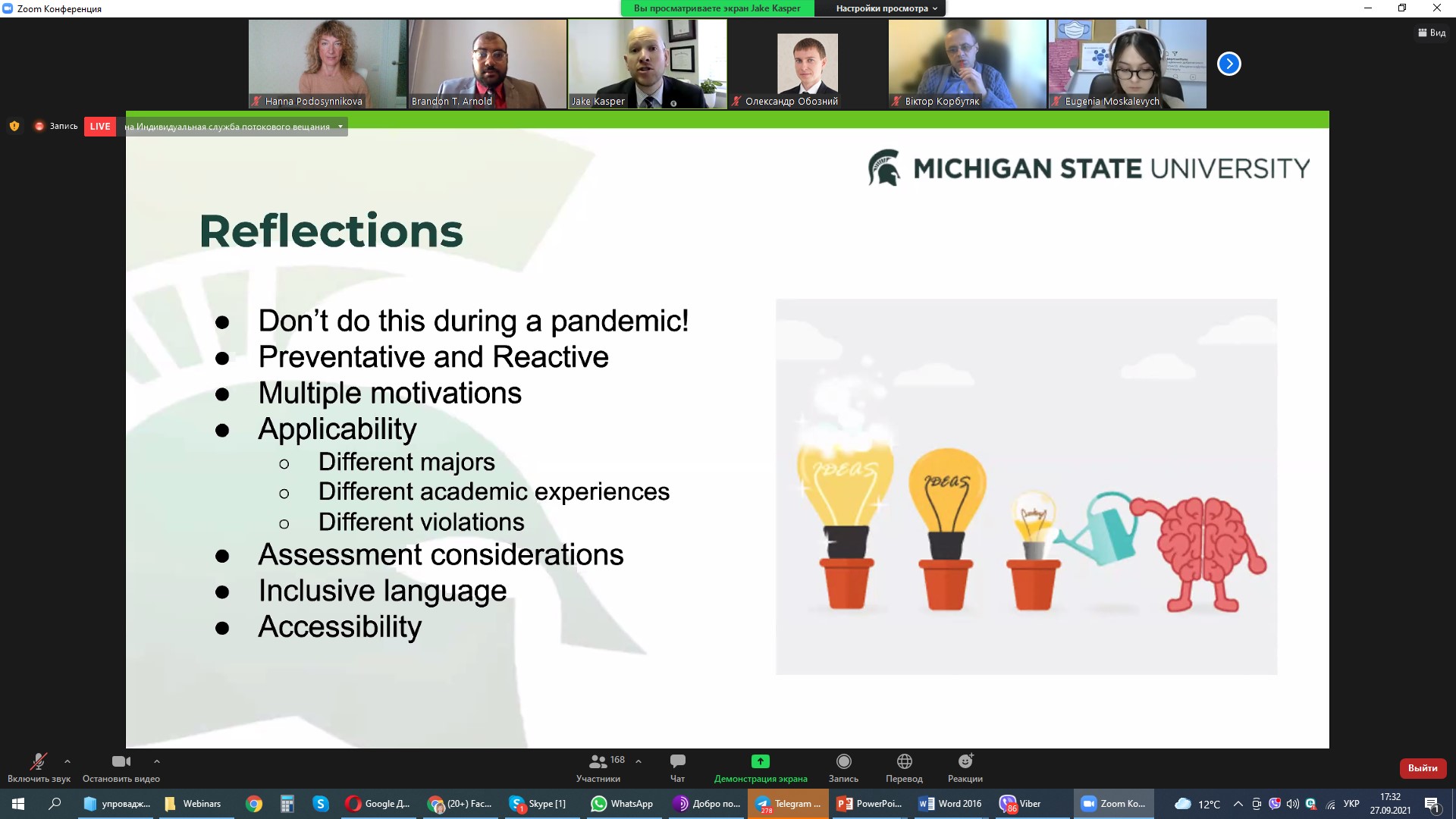Open the live streaming service dropdown
1456x819 pixels.
[x=340, y=127]
